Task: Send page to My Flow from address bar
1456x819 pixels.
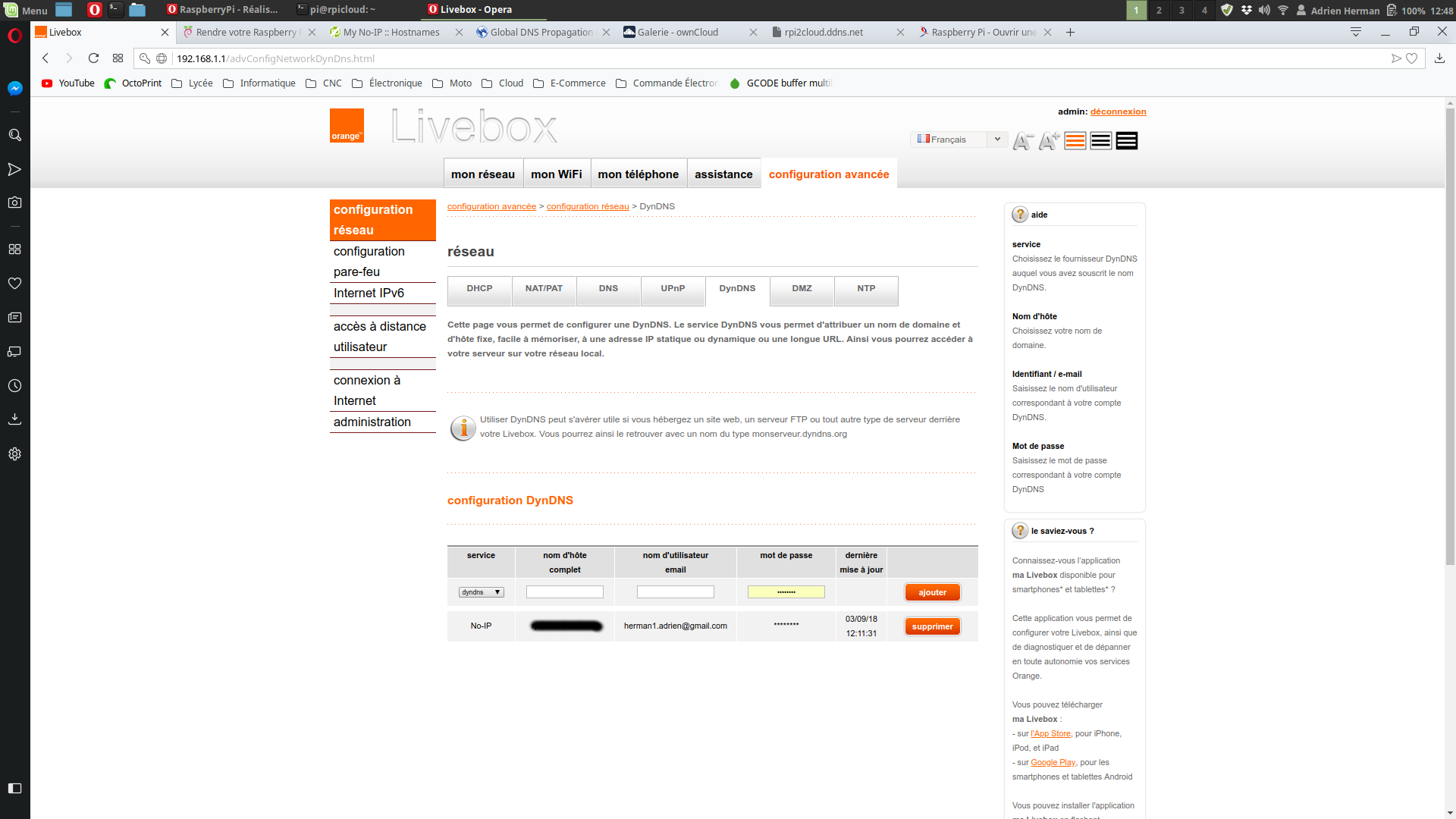Action: point(1396,58)
